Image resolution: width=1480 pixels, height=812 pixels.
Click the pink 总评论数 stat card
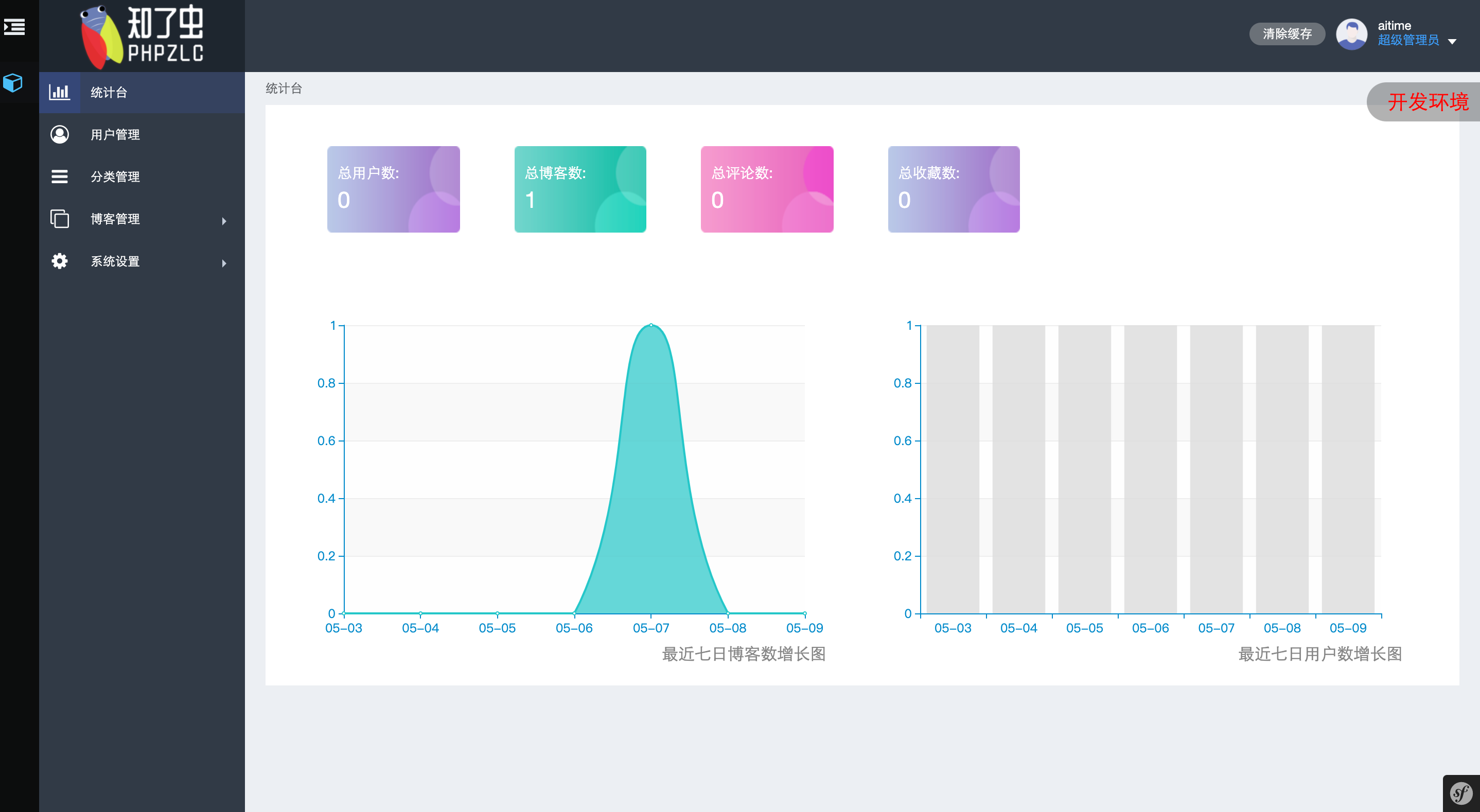point(766,189)
